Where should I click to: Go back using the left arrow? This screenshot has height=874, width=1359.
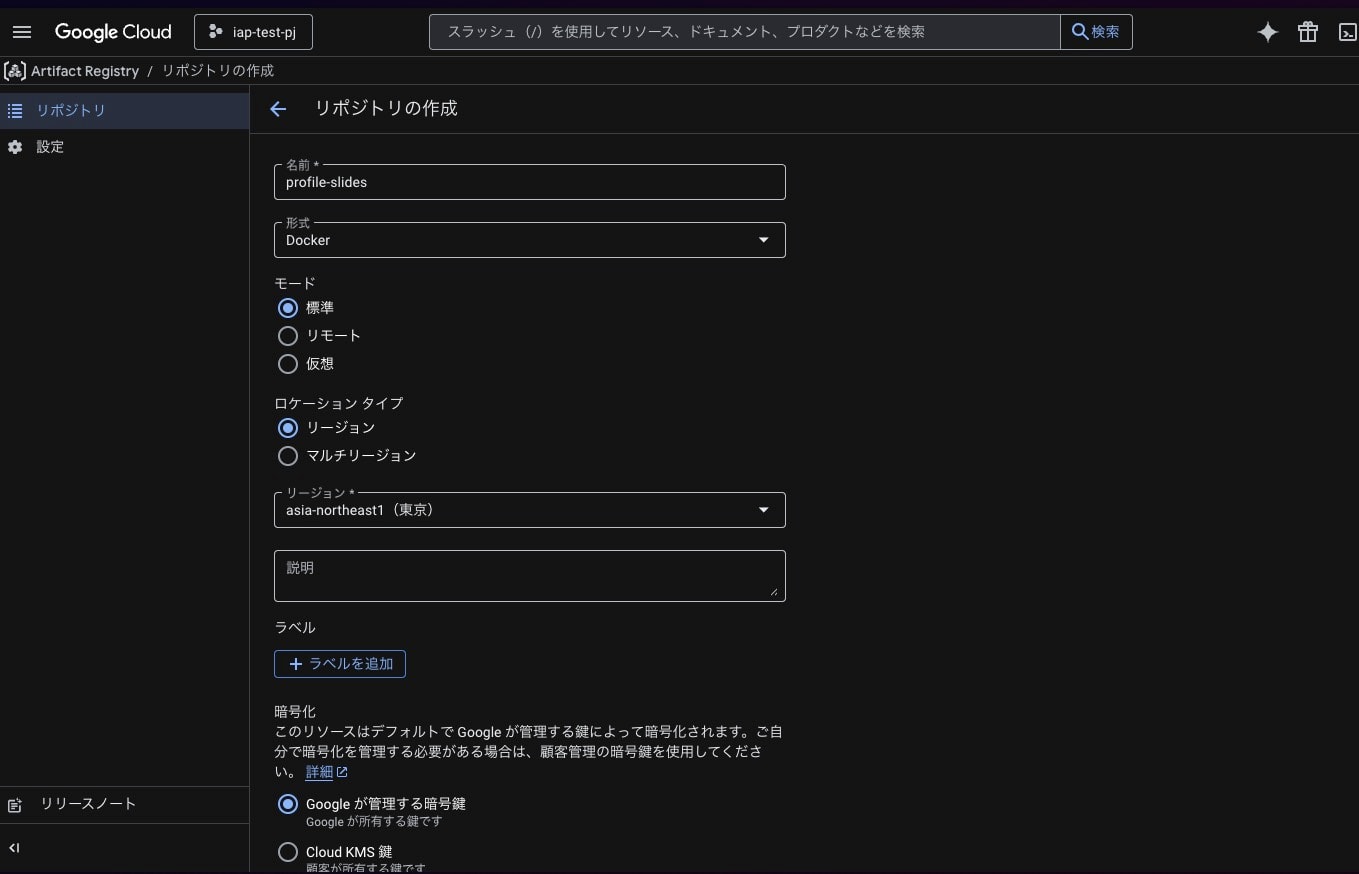click(278, 109)
